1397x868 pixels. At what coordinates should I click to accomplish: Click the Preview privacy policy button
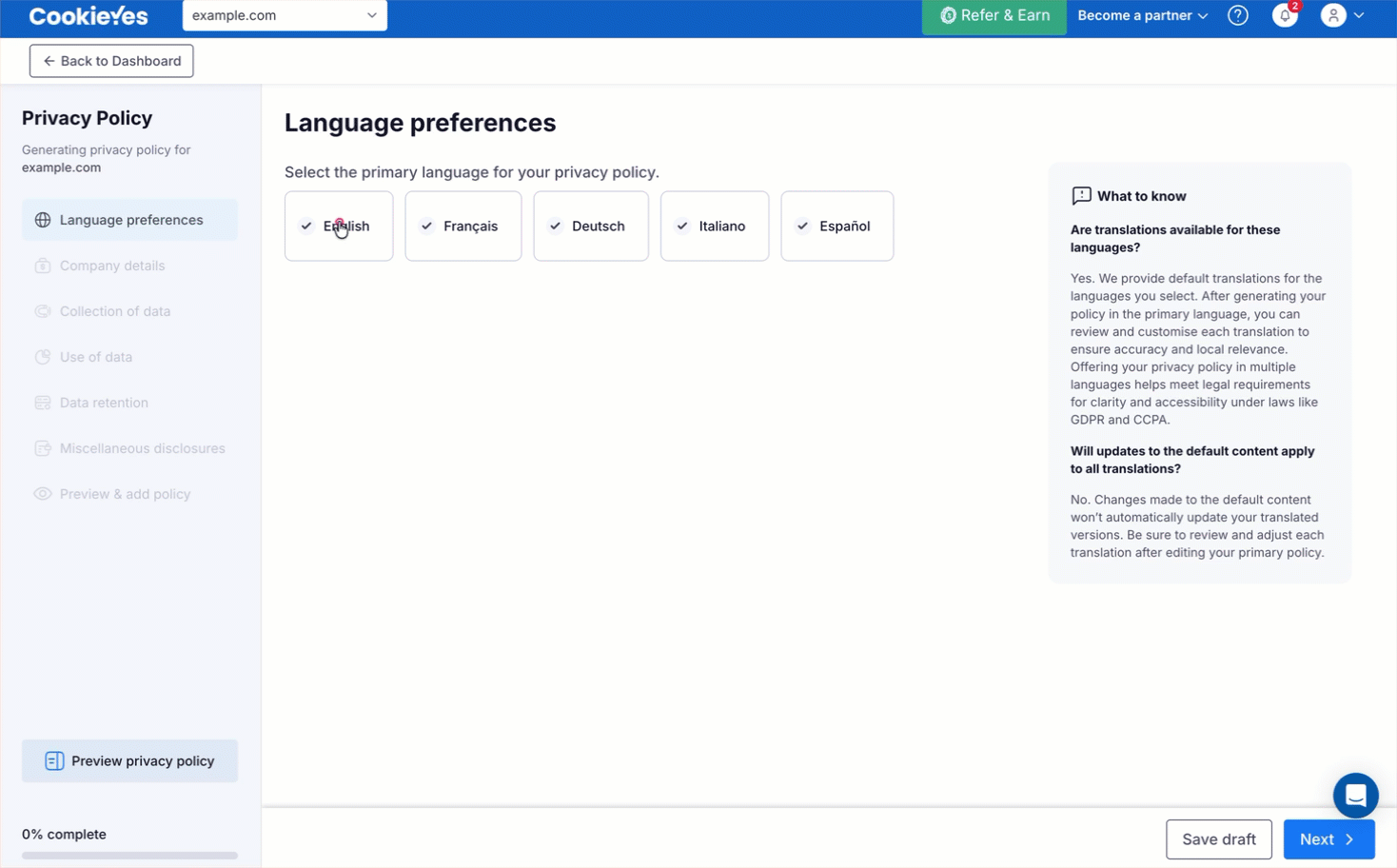(x=130, y=761)
